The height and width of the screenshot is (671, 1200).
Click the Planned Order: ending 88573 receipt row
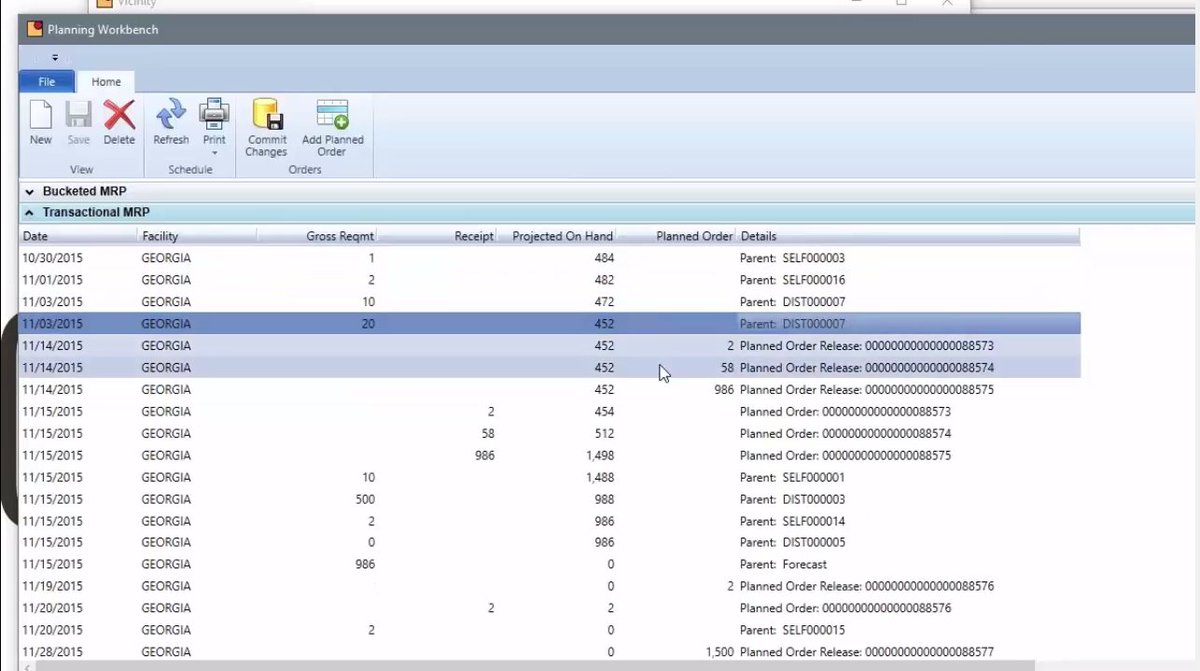click(x=550, y=412)
